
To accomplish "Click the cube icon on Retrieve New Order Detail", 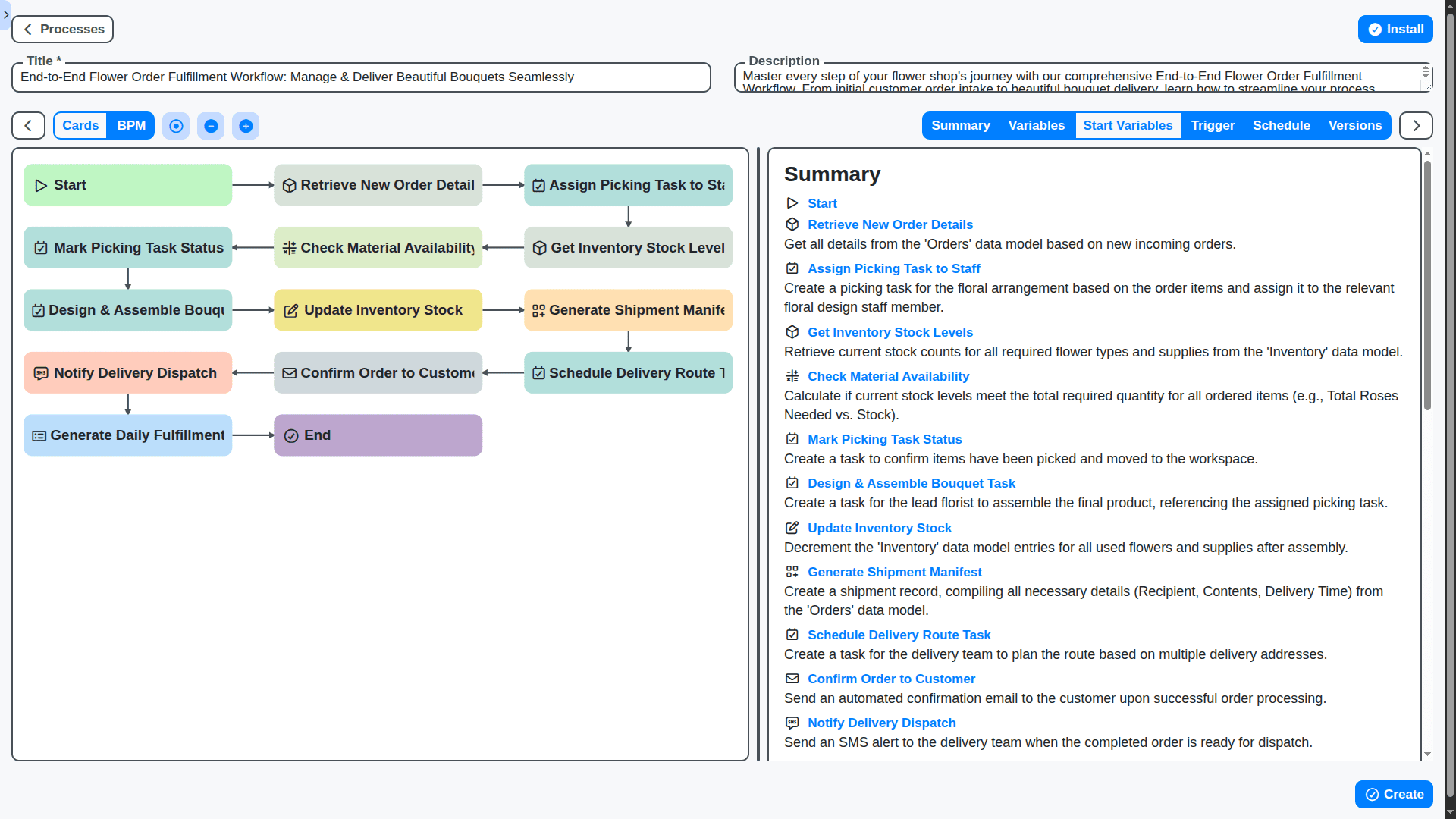I will [x=290, y=184].
